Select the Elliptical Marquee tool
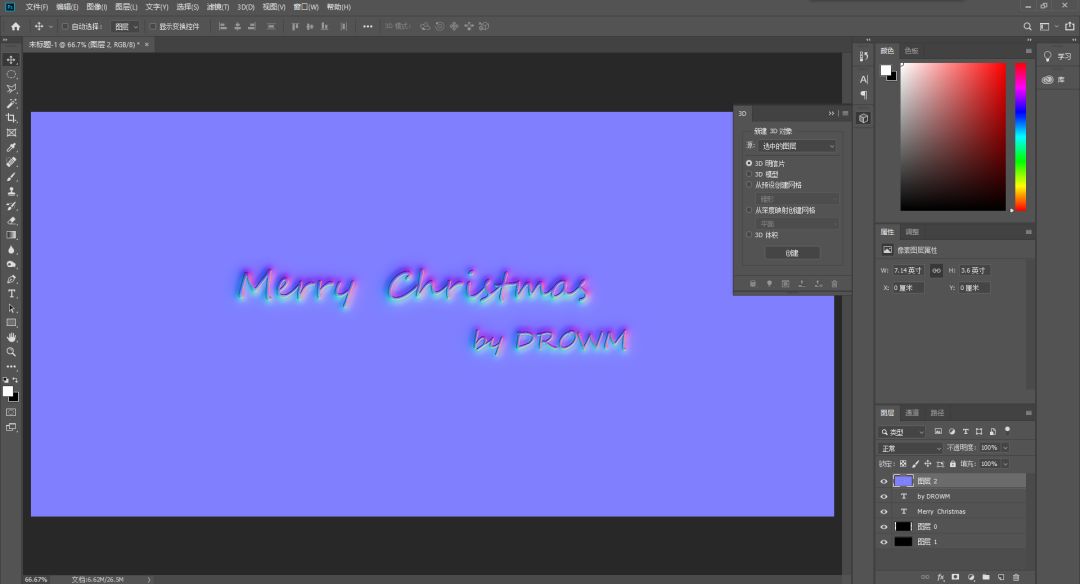The image size is (1080, 584). pos(11,74)
